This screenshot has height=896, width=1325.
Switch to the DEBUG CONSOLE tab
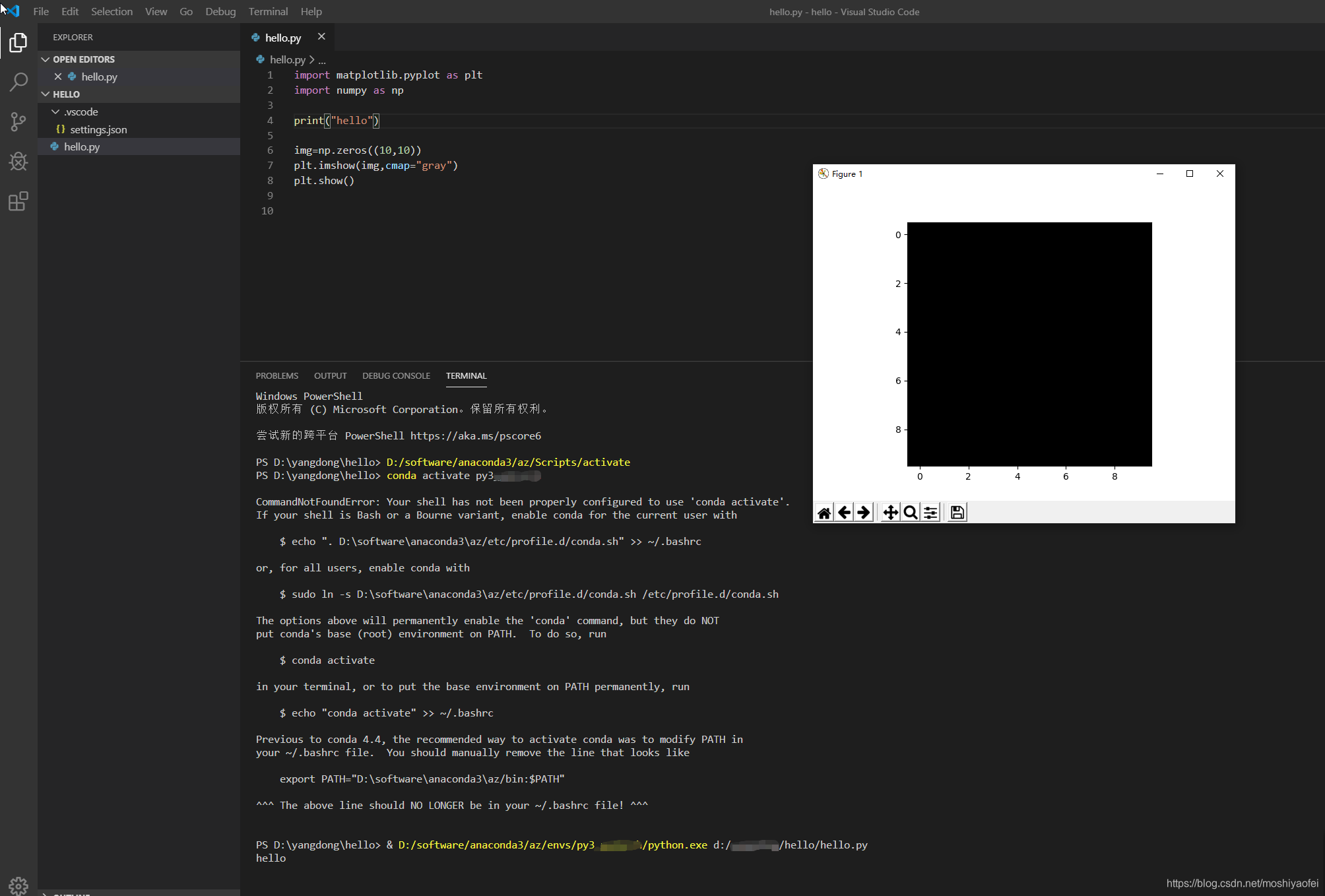tap(396, 375)
